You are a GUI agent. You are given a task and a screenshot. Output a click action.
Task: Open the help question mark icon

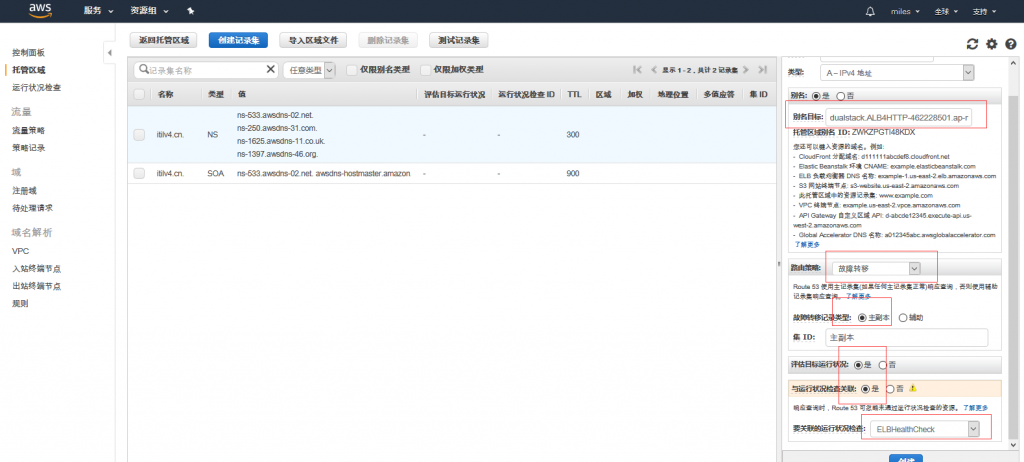pyautogui.click(x=1011, y=44)
